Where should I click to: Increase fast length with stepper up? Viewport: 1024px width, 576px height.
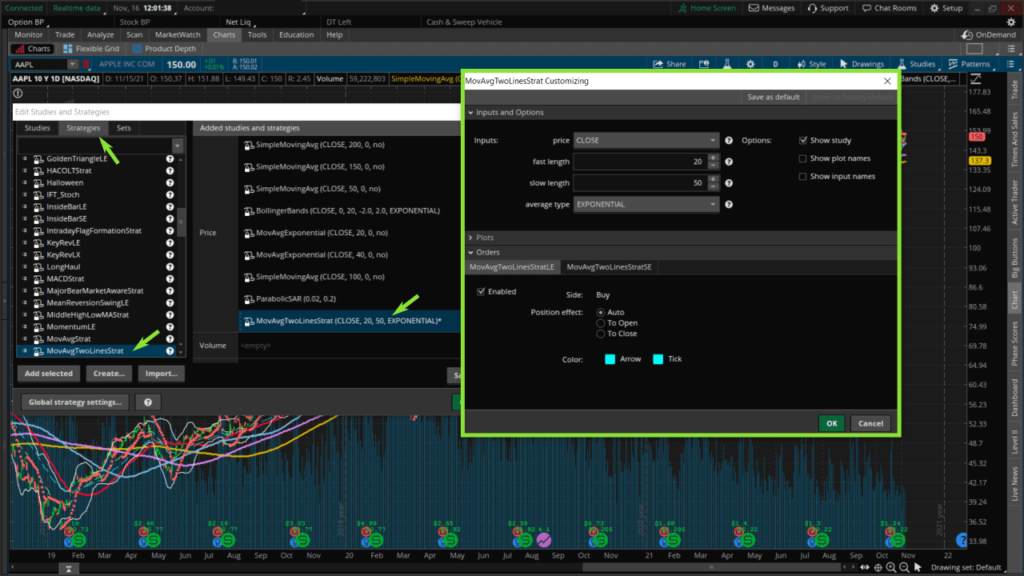[x=713, y=158]
